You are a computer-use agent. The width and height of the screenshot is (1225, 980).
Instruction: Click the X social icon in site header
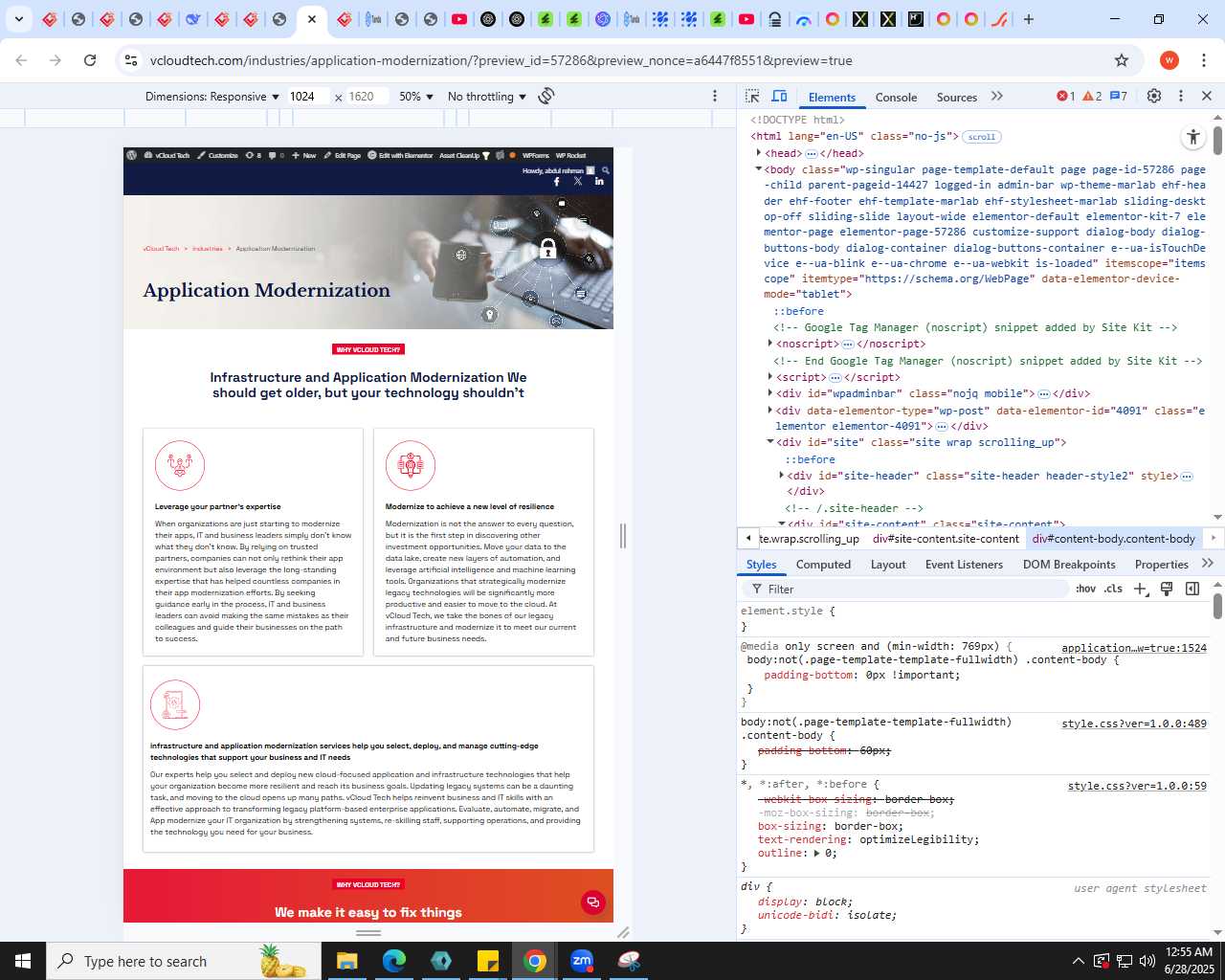point(578,181)
